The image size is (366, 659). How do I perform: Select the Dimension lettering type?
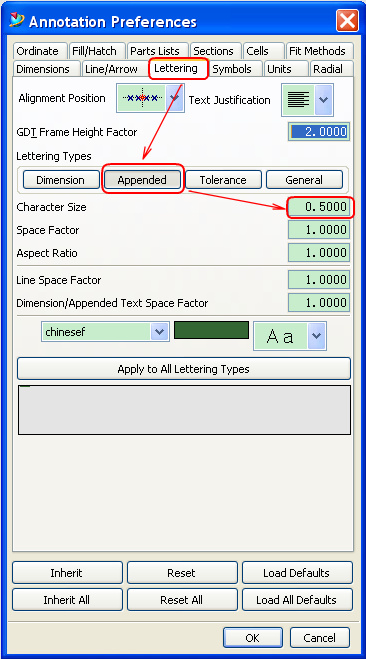click(x=61, y=180)
